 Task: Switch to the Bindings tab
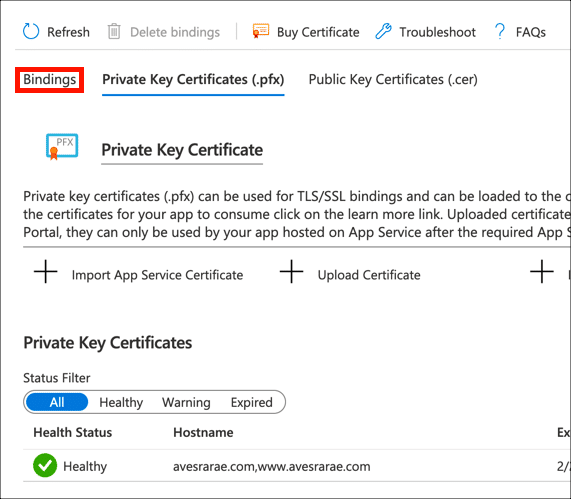pyautogui.click(x=50, y=80)
